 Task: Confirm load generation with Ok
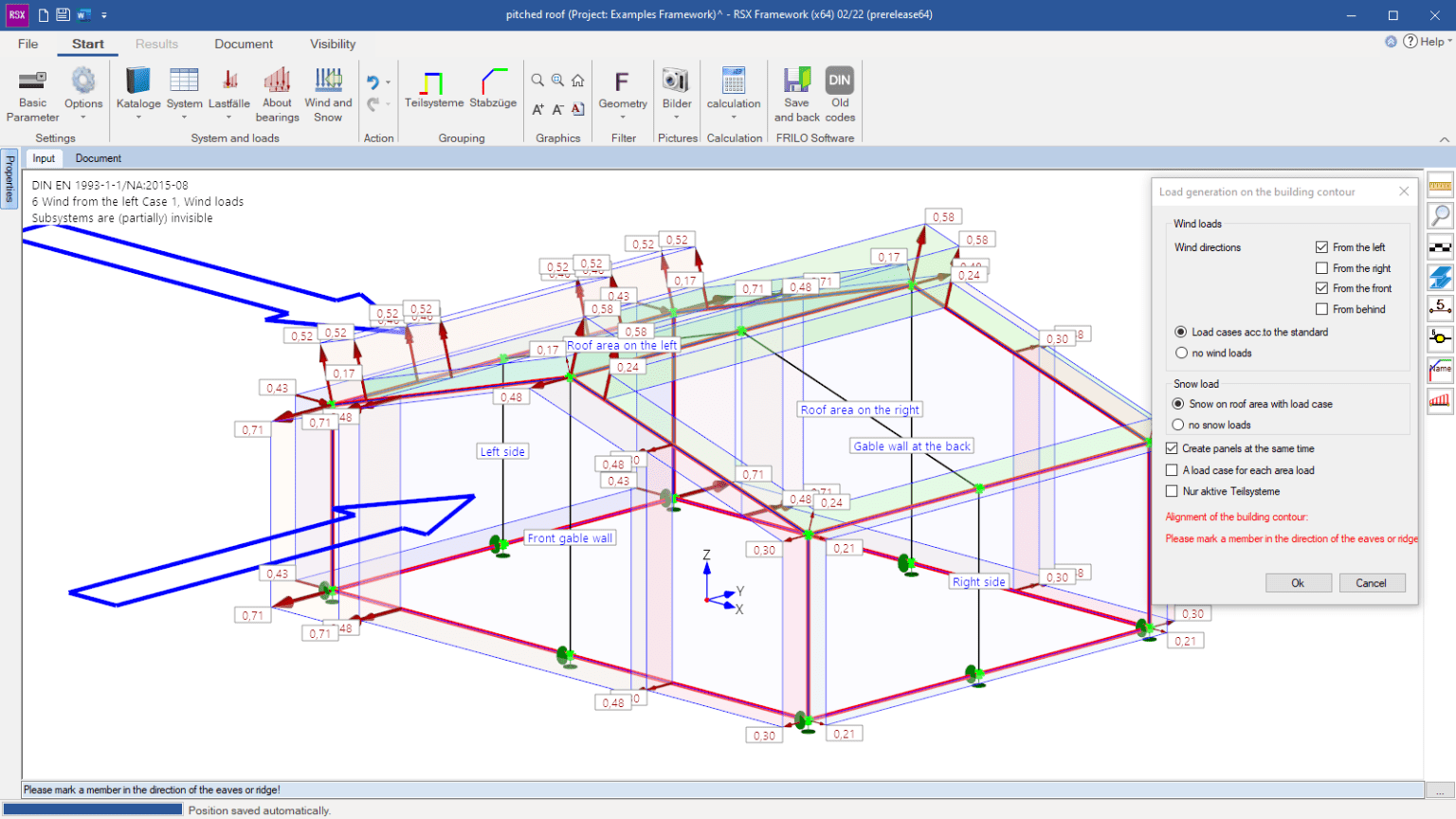(1298, 583)
